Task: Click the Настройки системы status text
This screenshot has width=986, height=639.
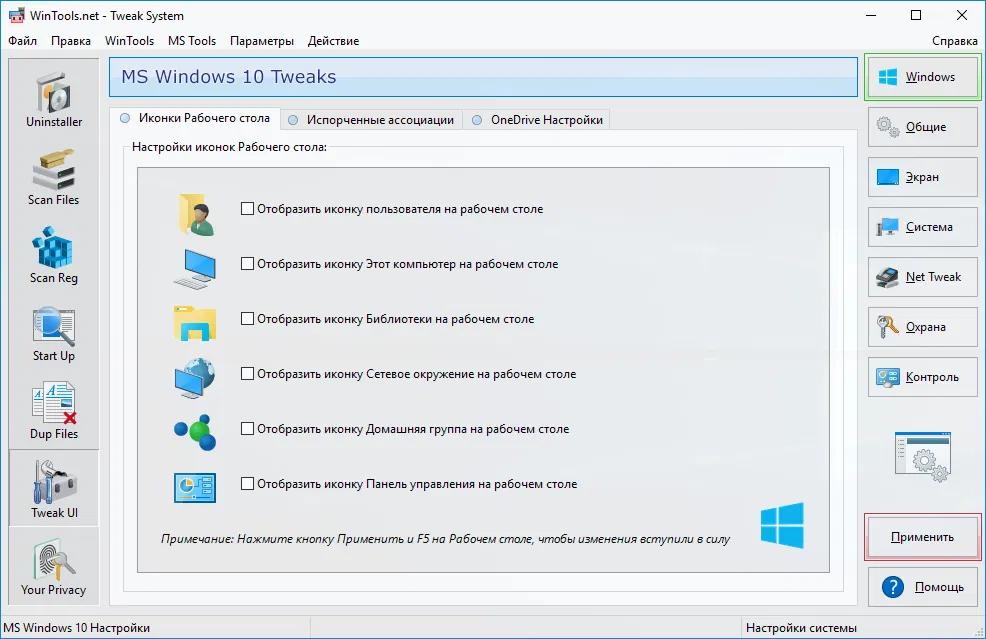Action: pyautogui.click(x=801, y=628)
